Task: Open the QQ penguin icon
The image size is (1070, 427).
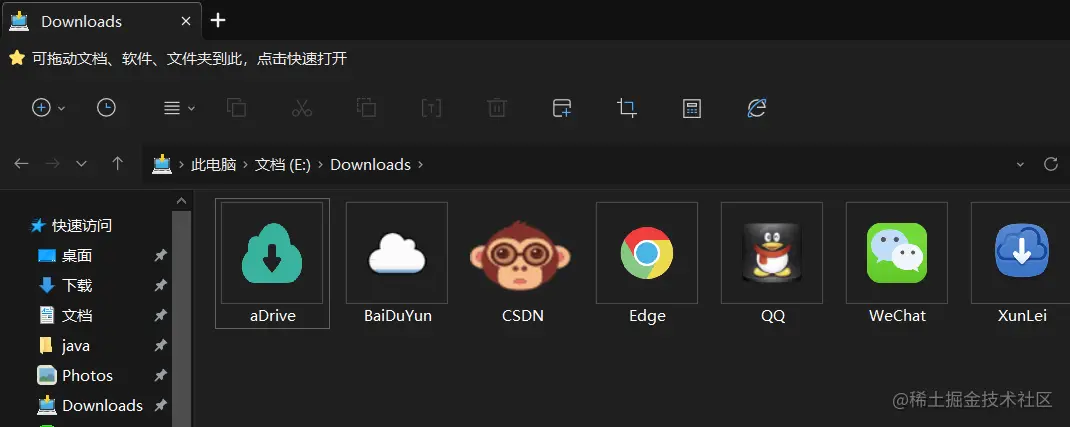Action: point(771,252)
